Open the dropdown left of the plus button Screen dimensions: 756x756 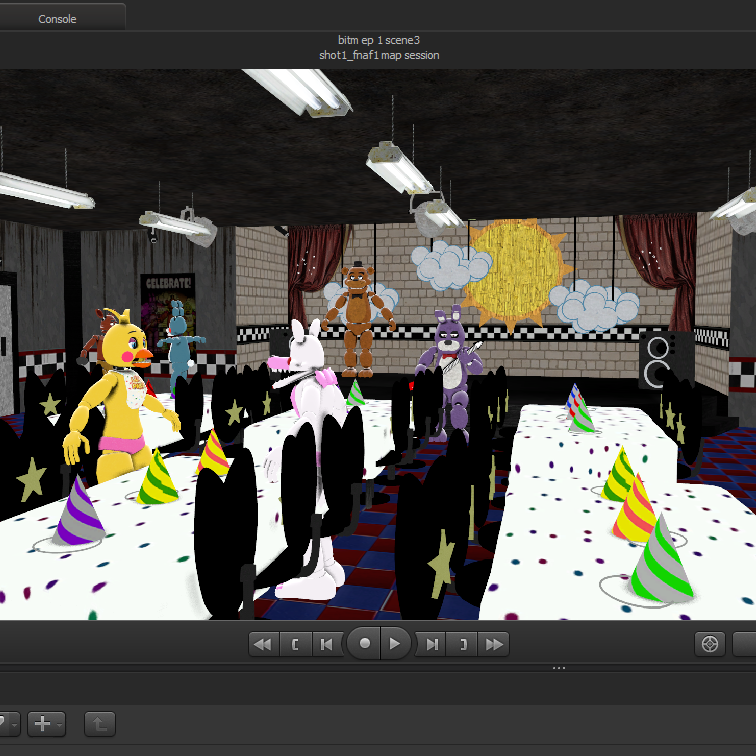click(x=7, y=723)
